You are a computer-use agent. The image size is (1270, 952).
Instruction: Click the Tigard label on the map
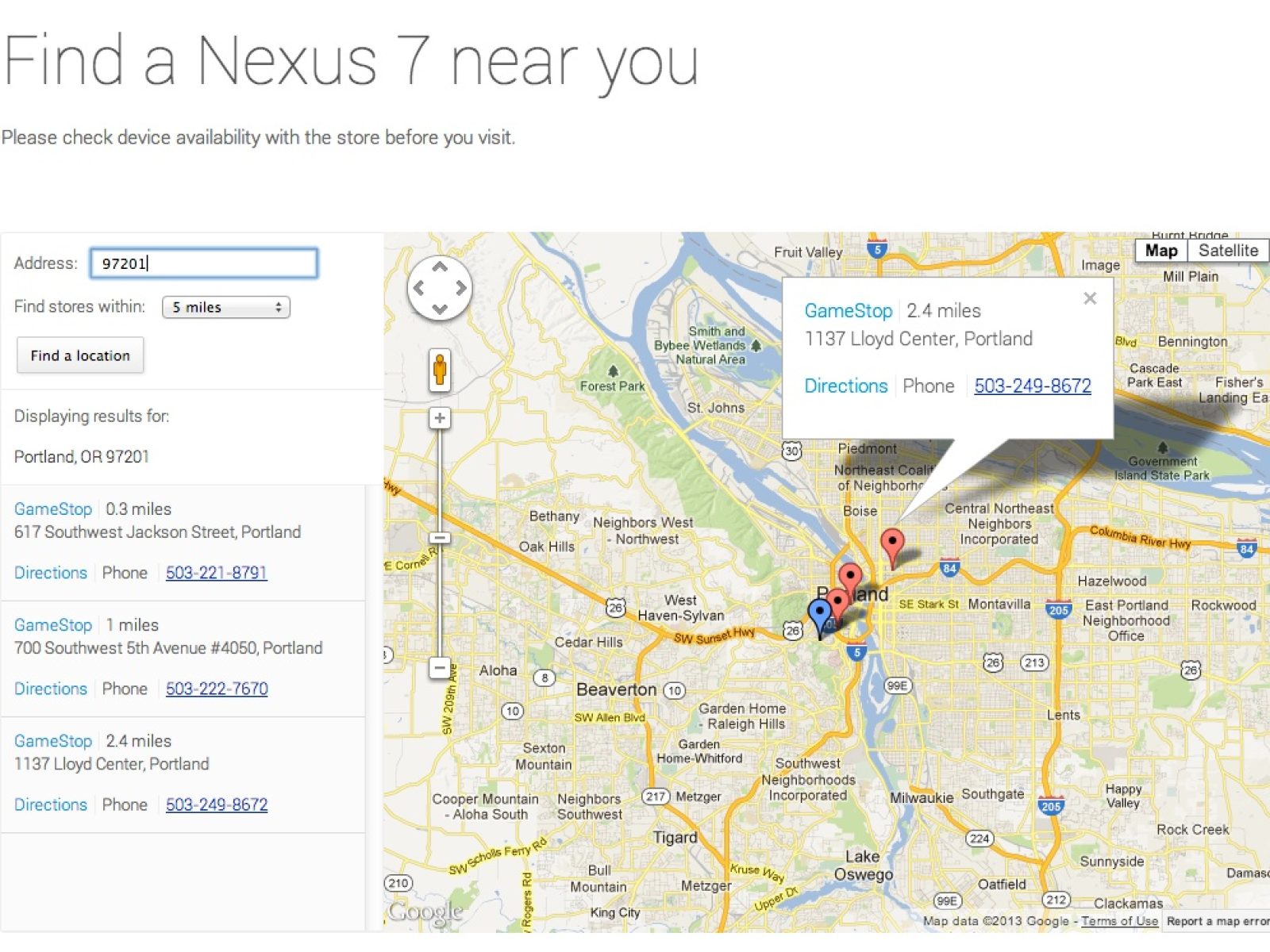pos(675,838)
